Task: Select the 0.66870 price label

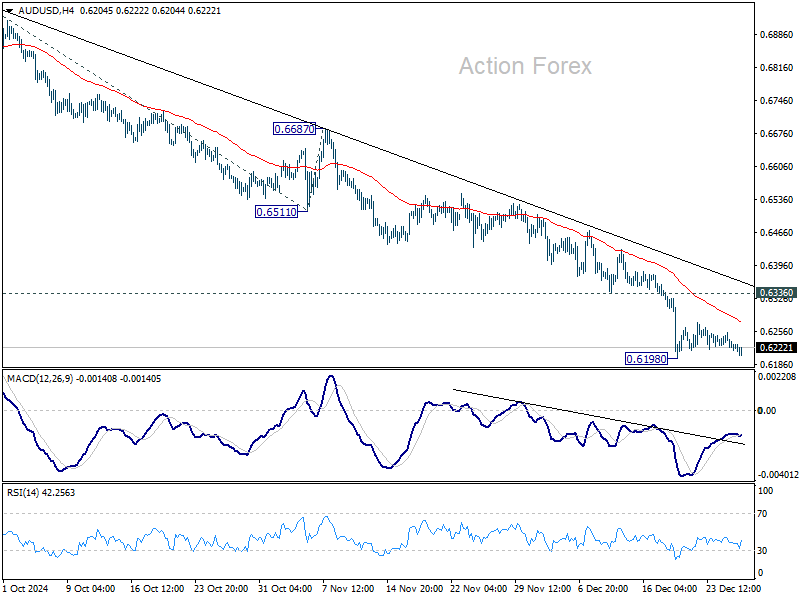Action: click(294, 129)
